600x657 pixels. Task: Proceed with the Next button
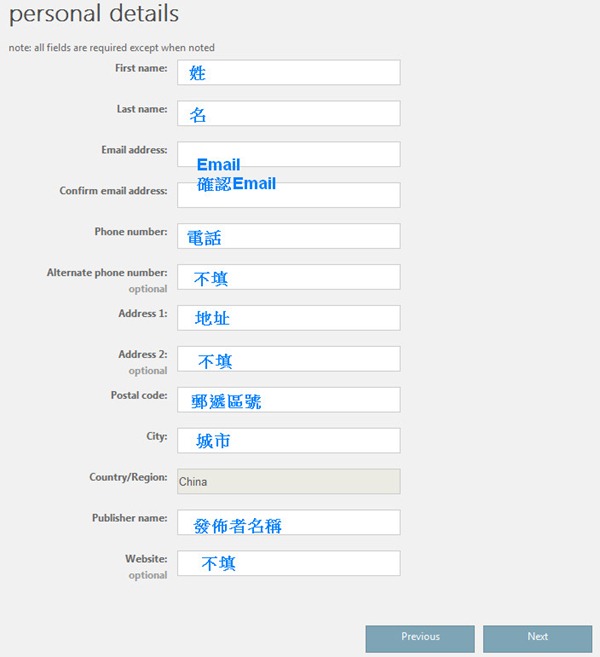pyautogui.click(x=538, y=639)
